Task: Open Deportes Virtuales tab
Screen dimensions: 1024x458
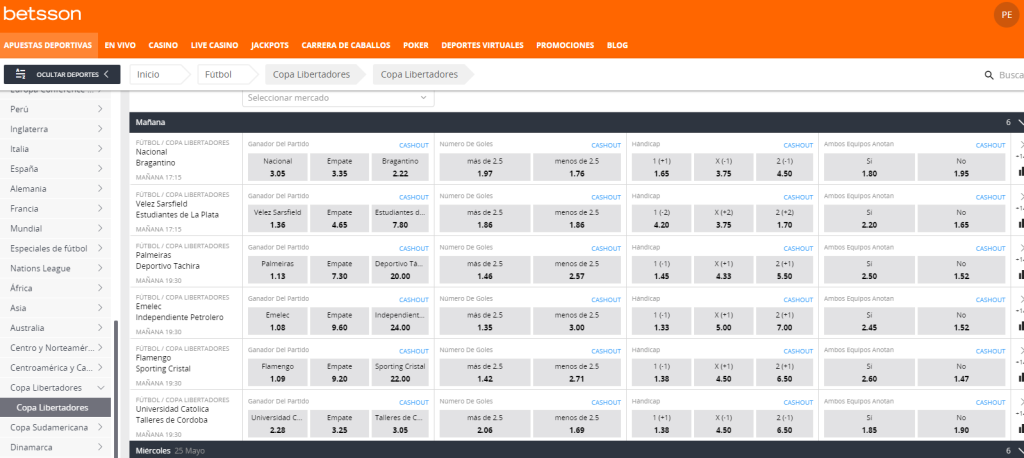Action: 483,46
